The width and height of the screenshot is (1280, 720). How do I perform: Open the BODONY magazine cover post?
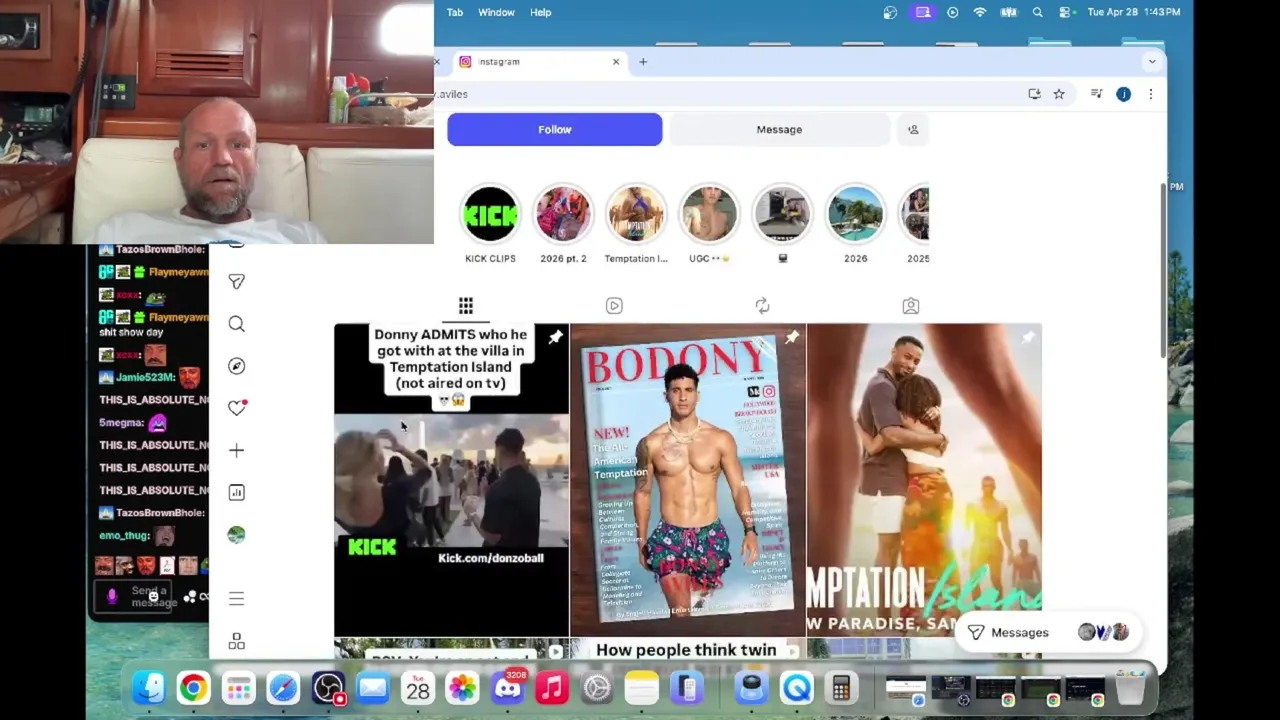coord(687,480)
